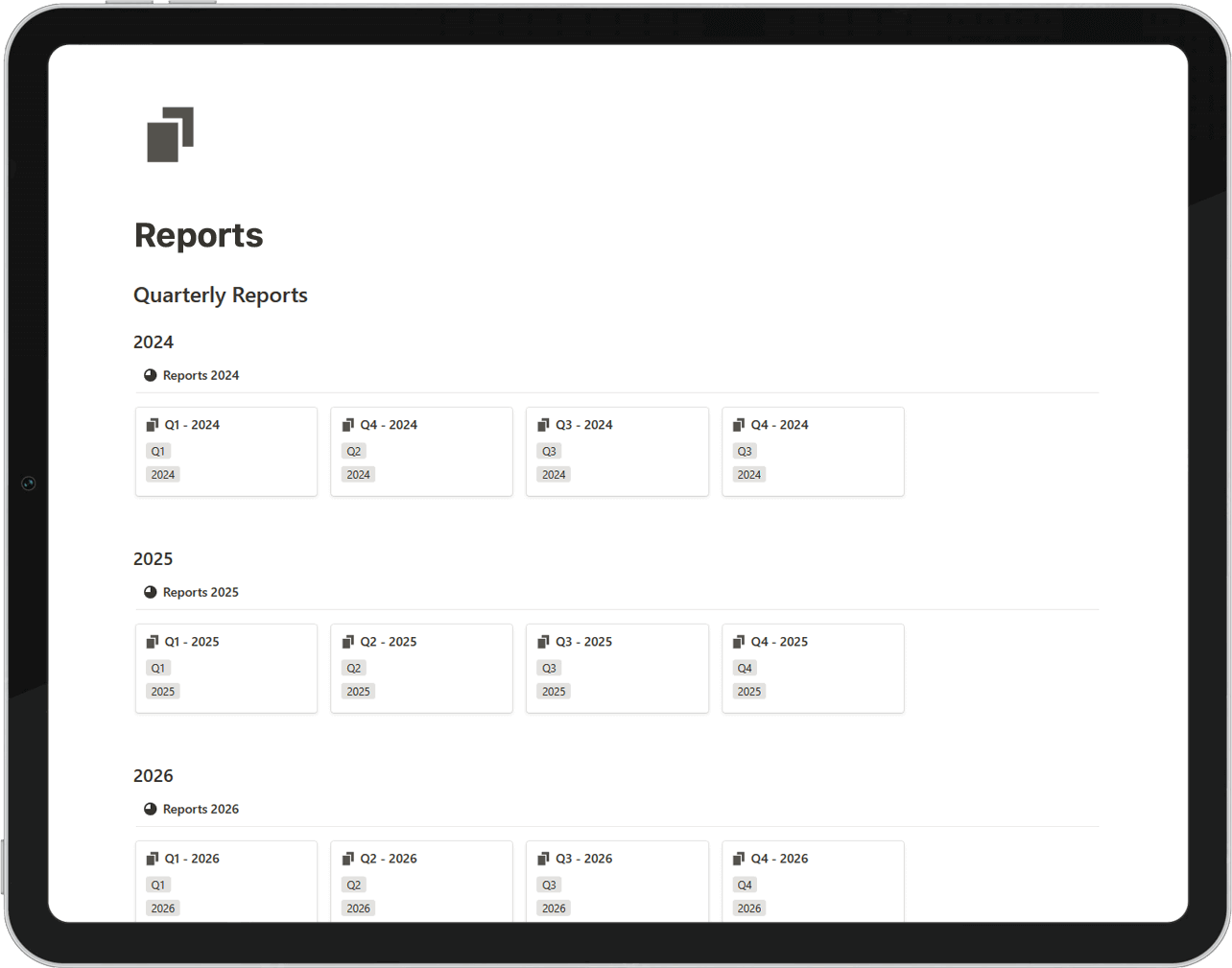Click the 2026 tag in Q1 - 2026 card
Screen dimensions: 1232x968
tap(163, 909)
